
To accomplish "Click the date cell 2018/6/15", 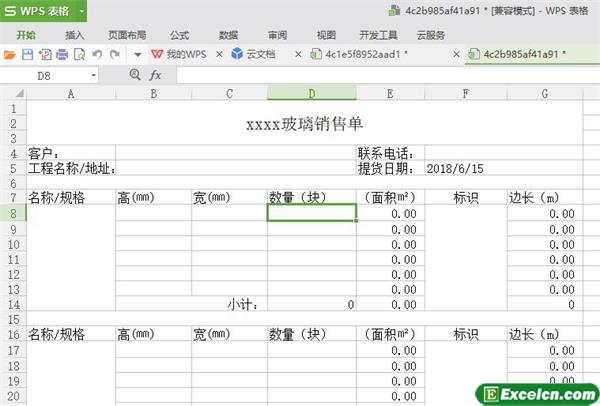I will point(503,168).
